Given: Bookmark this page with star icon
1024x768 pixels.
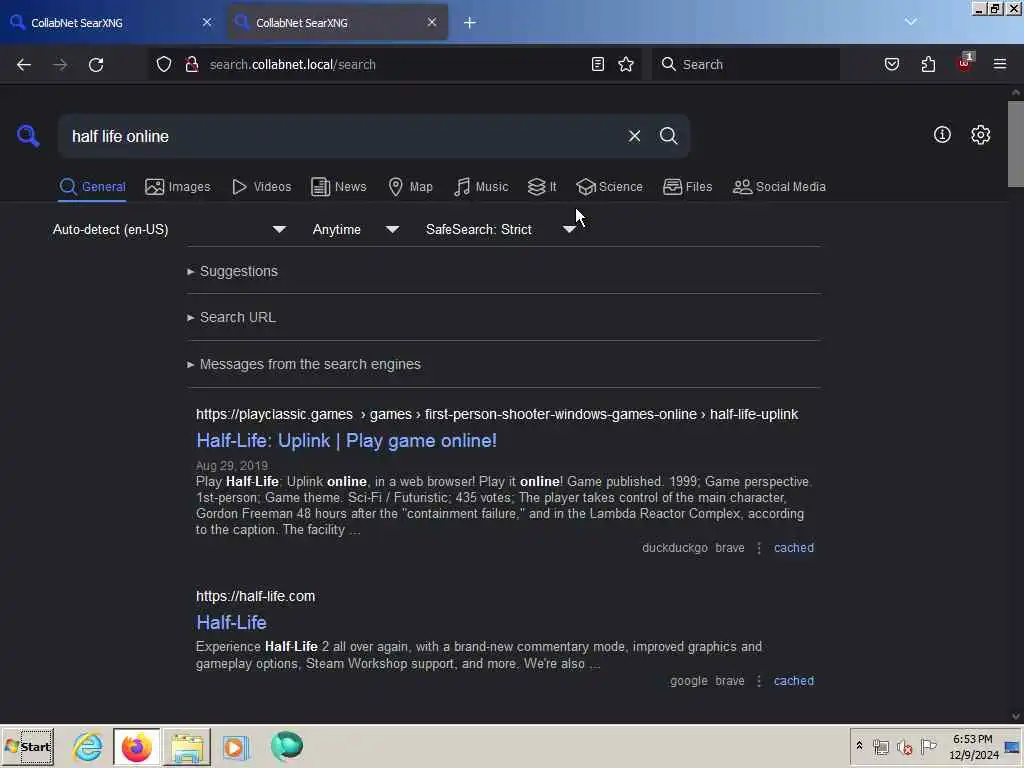Looking at the screenshot, I should (626, 64).
